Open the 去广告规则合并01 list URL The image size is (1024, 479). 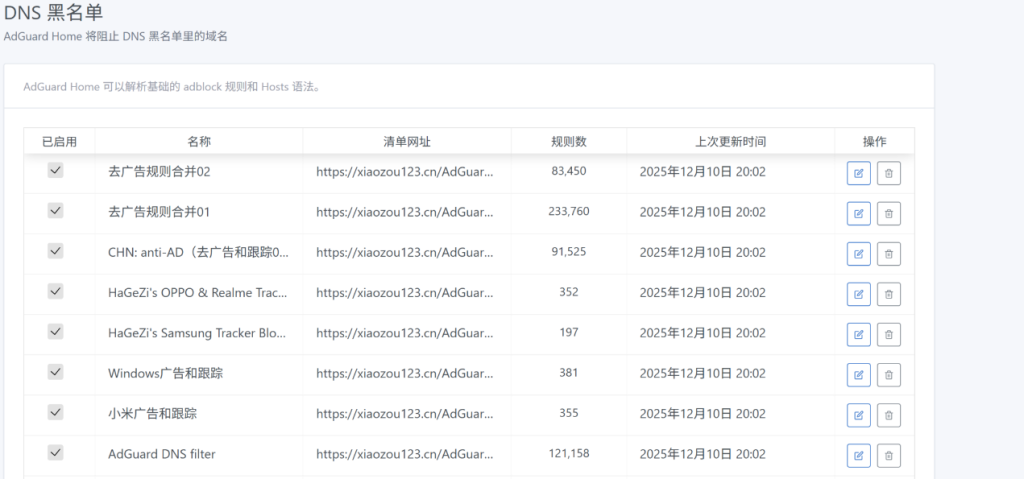tap(404, 212)
